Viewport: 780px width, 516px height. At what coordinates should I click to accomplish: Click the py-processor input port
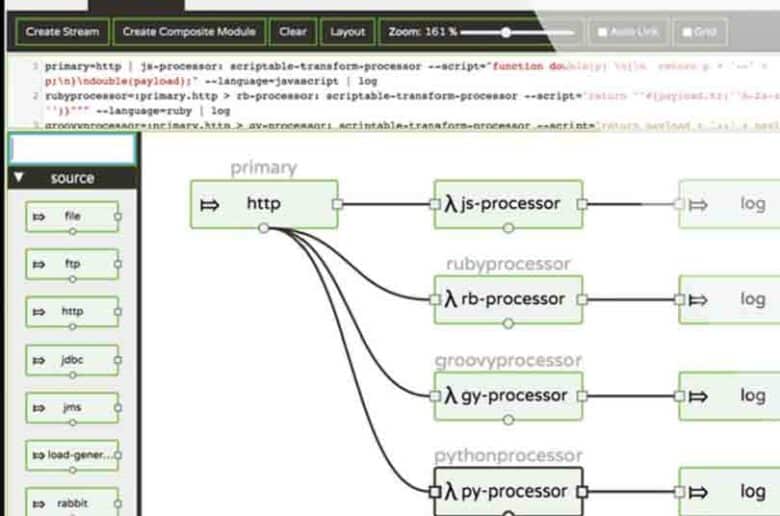tap(435, 492)
